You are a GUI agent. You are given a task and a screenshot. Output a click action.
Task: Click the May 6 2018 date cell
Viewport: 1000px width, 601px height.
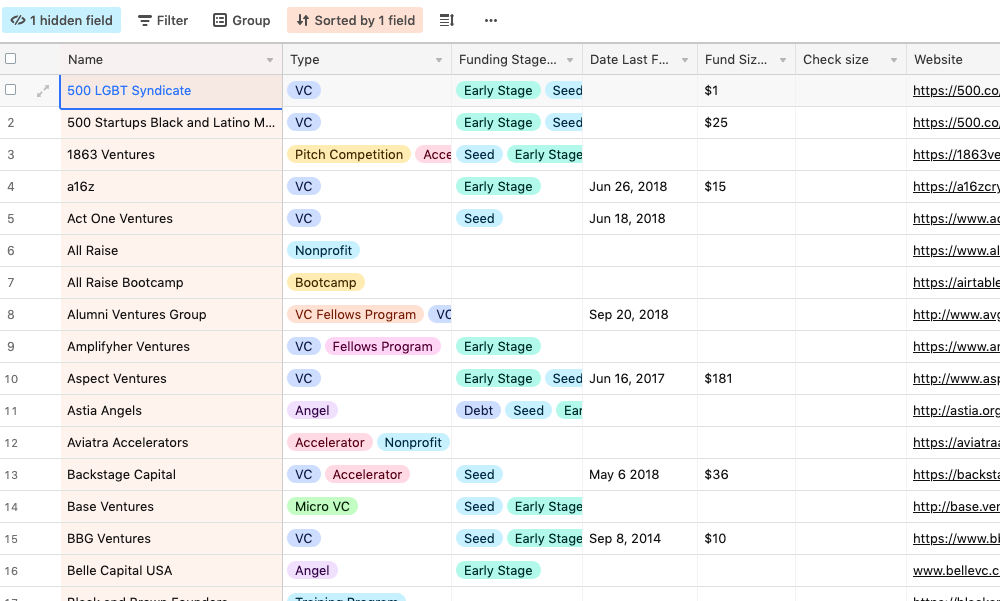(640, 475)
